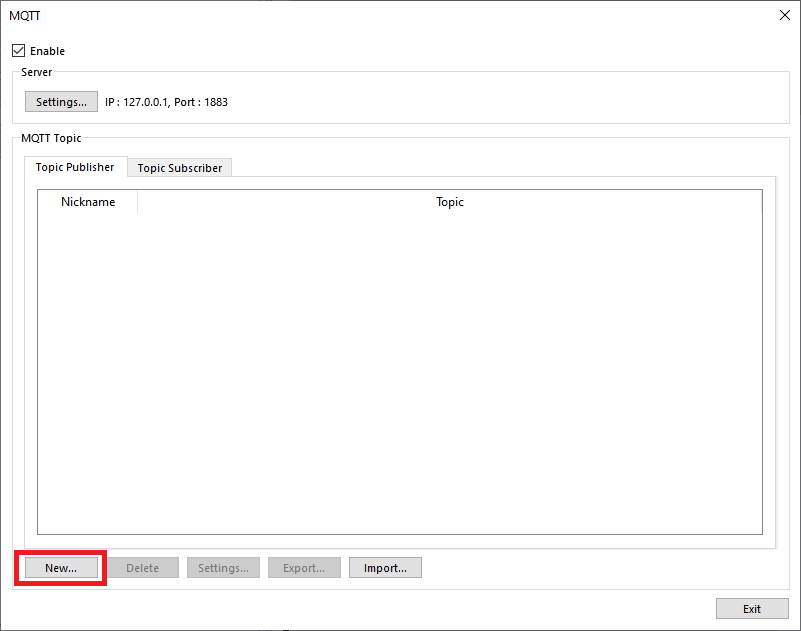Click the Nickname column header
801x631 pixels.
[x=88, y=202]
